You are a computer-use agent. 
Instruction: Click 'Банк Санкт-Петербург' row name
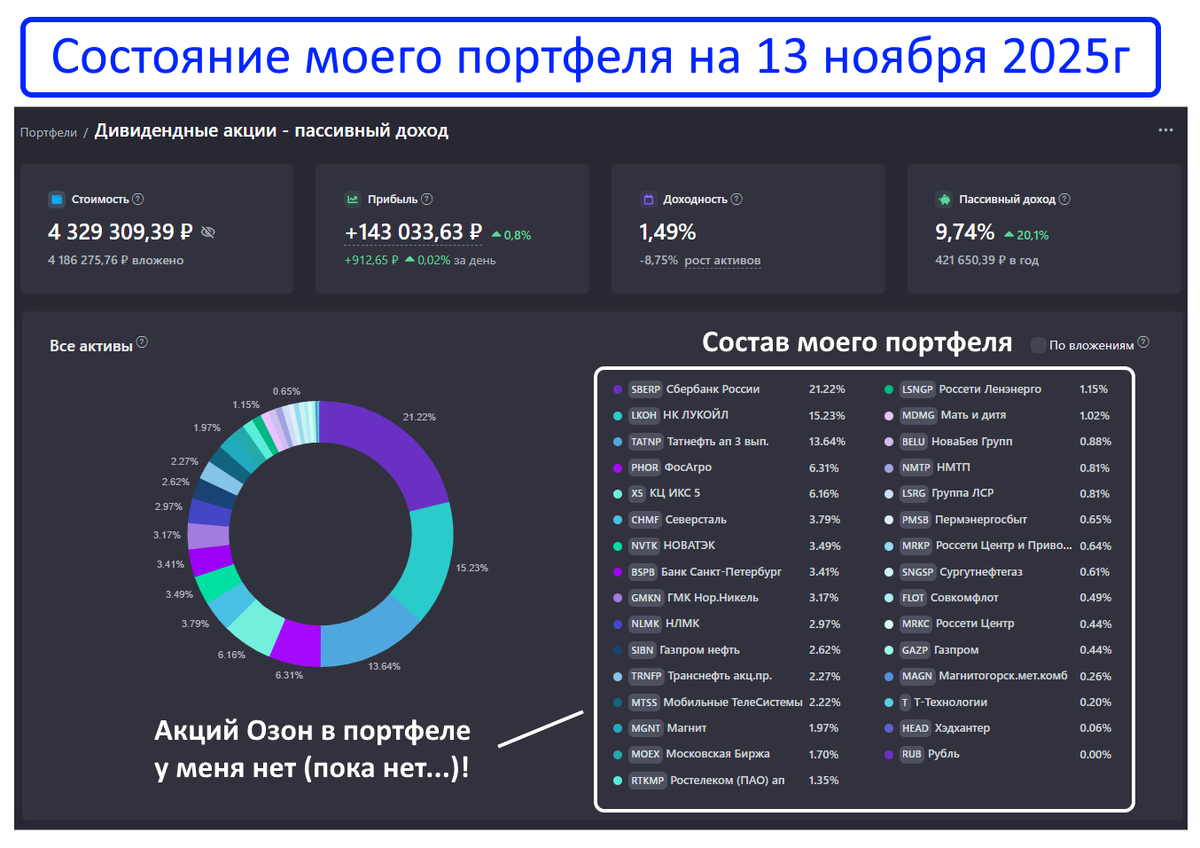pos(721,571)
